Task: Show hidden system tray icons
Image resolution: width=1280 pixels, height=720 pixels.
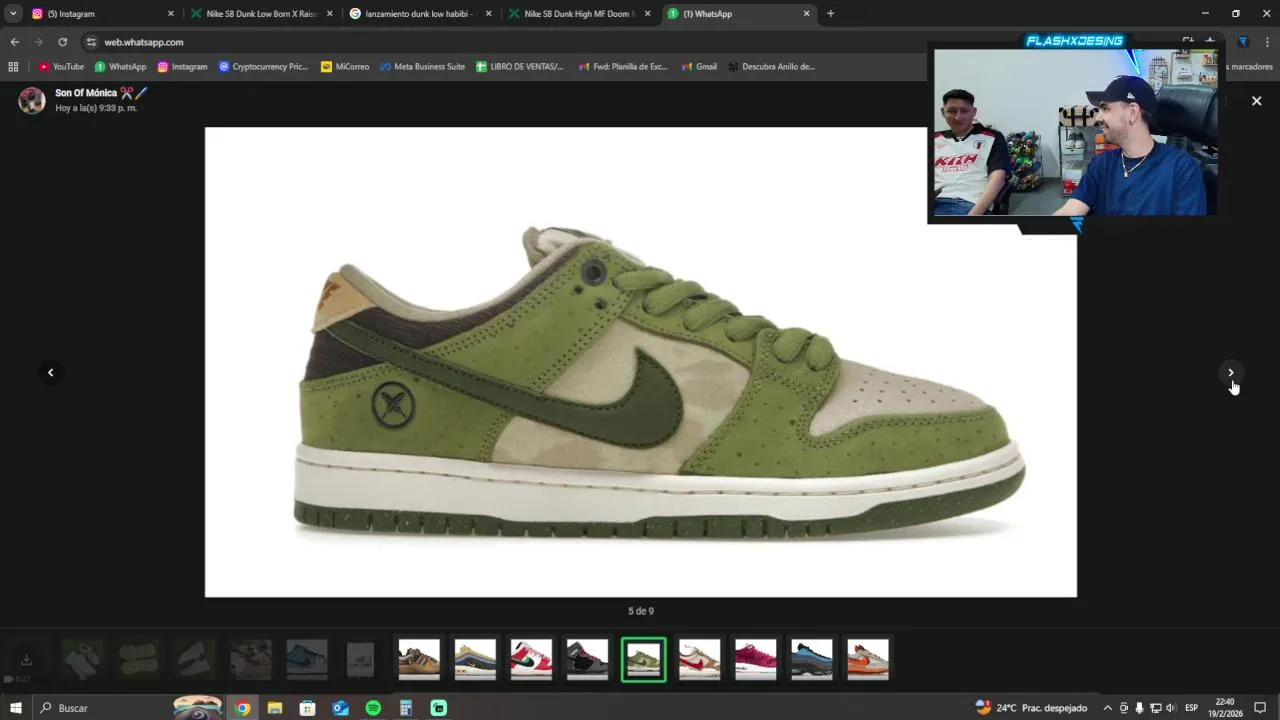Action: pos(1107,708)
